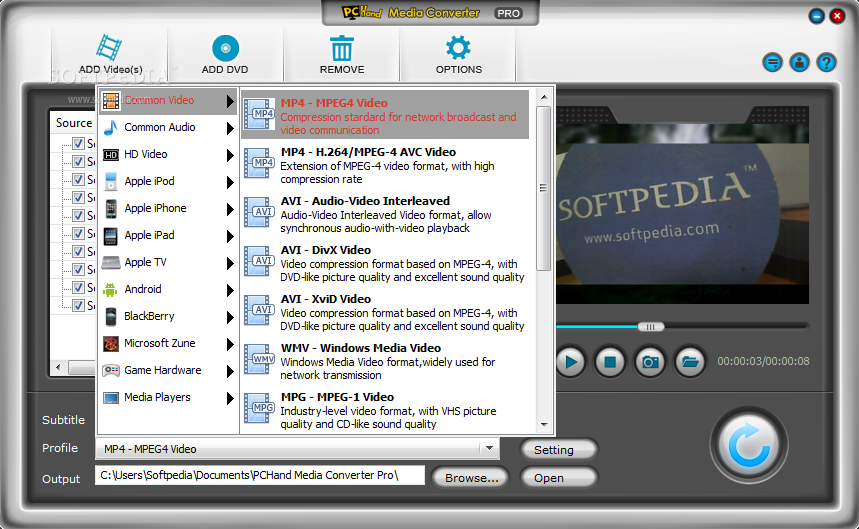Open the help question mark icon
The height and width of the screenshot is (529, 859).
click(826, 62)
